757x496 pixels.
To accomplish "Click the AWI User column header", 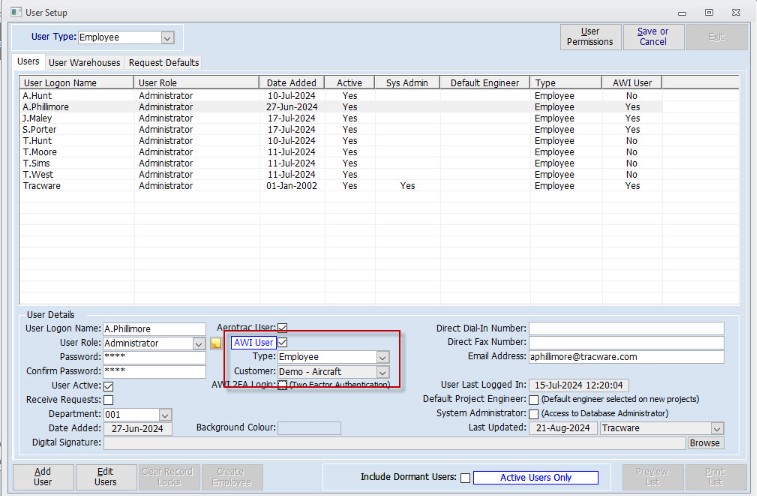I will (632, 83).
